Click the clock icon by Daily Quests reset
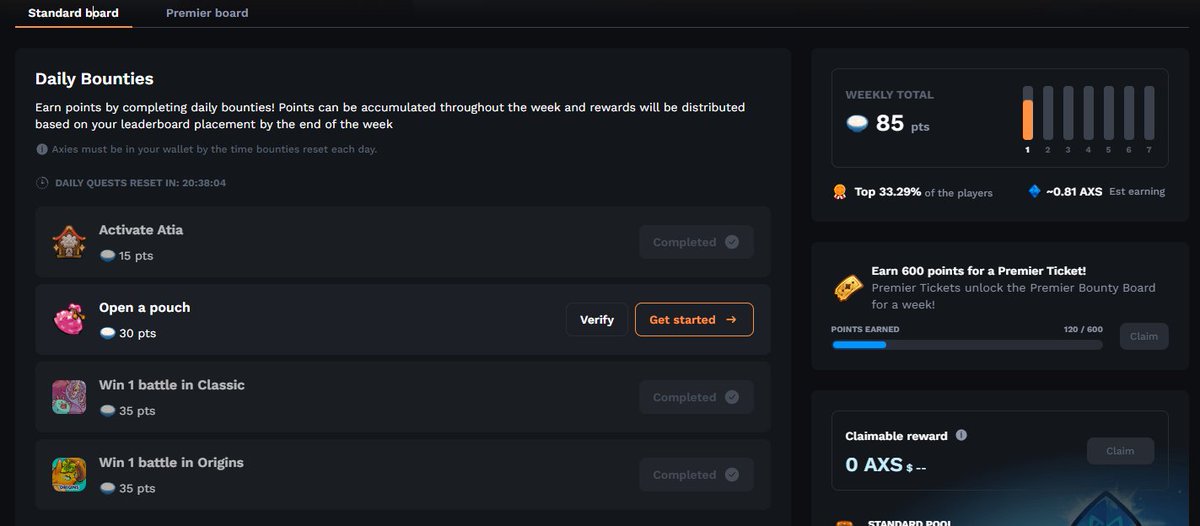The width and height of the screenshot is (1200, 526). [42, 183]
